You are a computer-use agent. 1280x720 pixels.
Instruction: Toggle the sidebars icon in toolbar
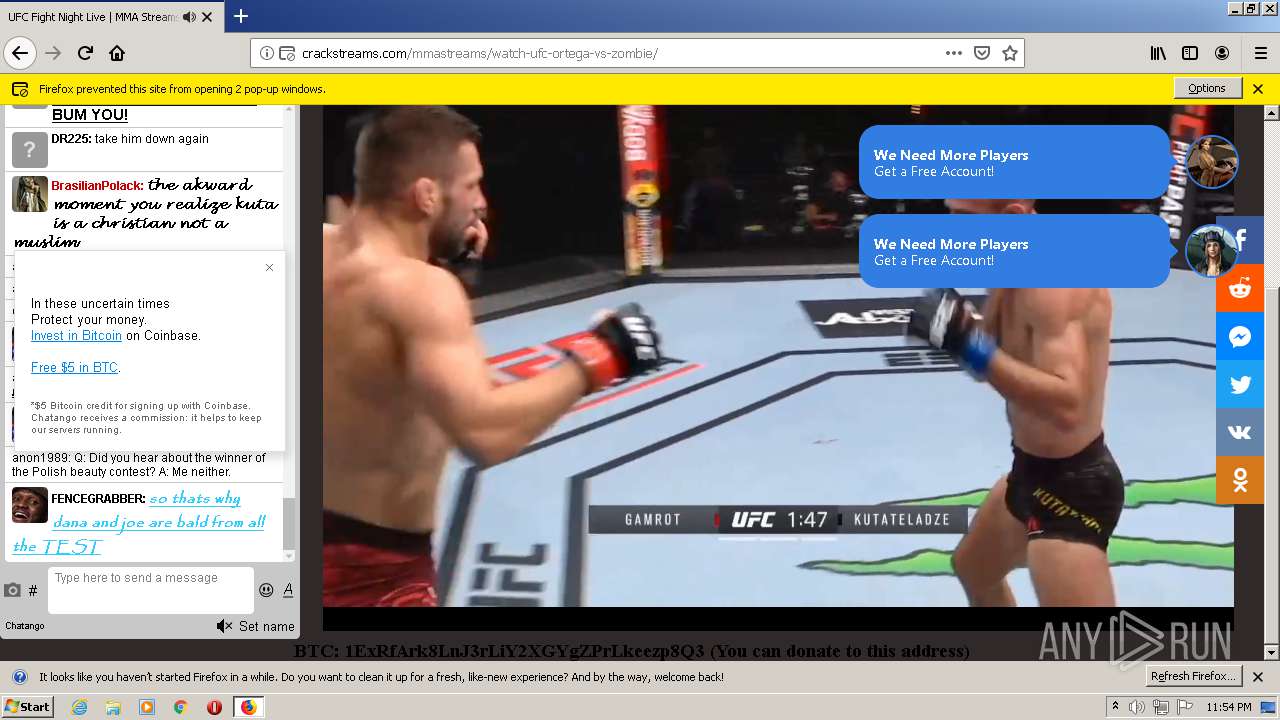pyautogui.click(x=1190, y=53)
